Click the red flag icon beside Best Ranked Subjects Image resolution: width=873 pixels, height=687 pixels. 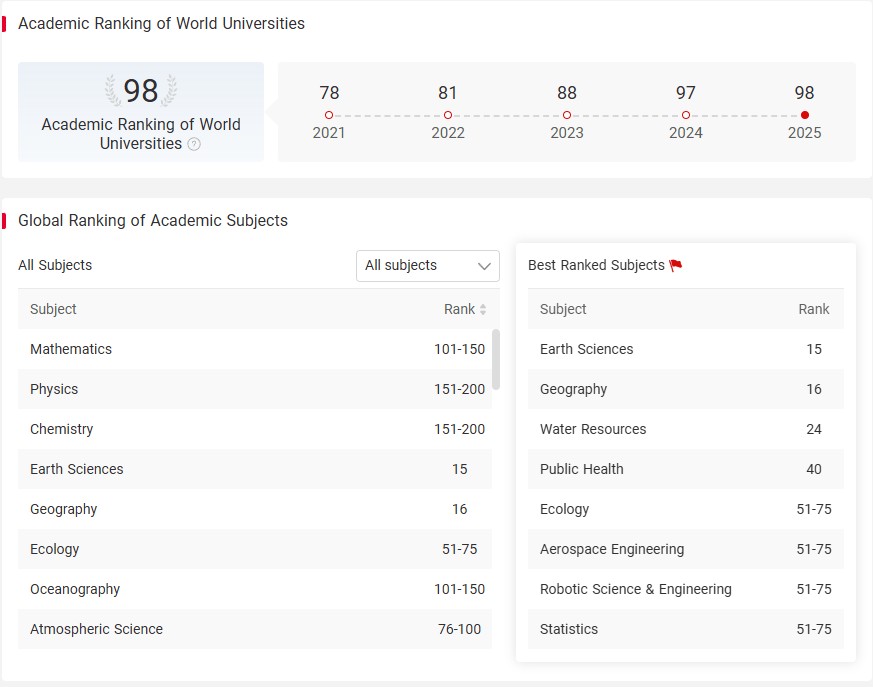(x=676, y=266)
